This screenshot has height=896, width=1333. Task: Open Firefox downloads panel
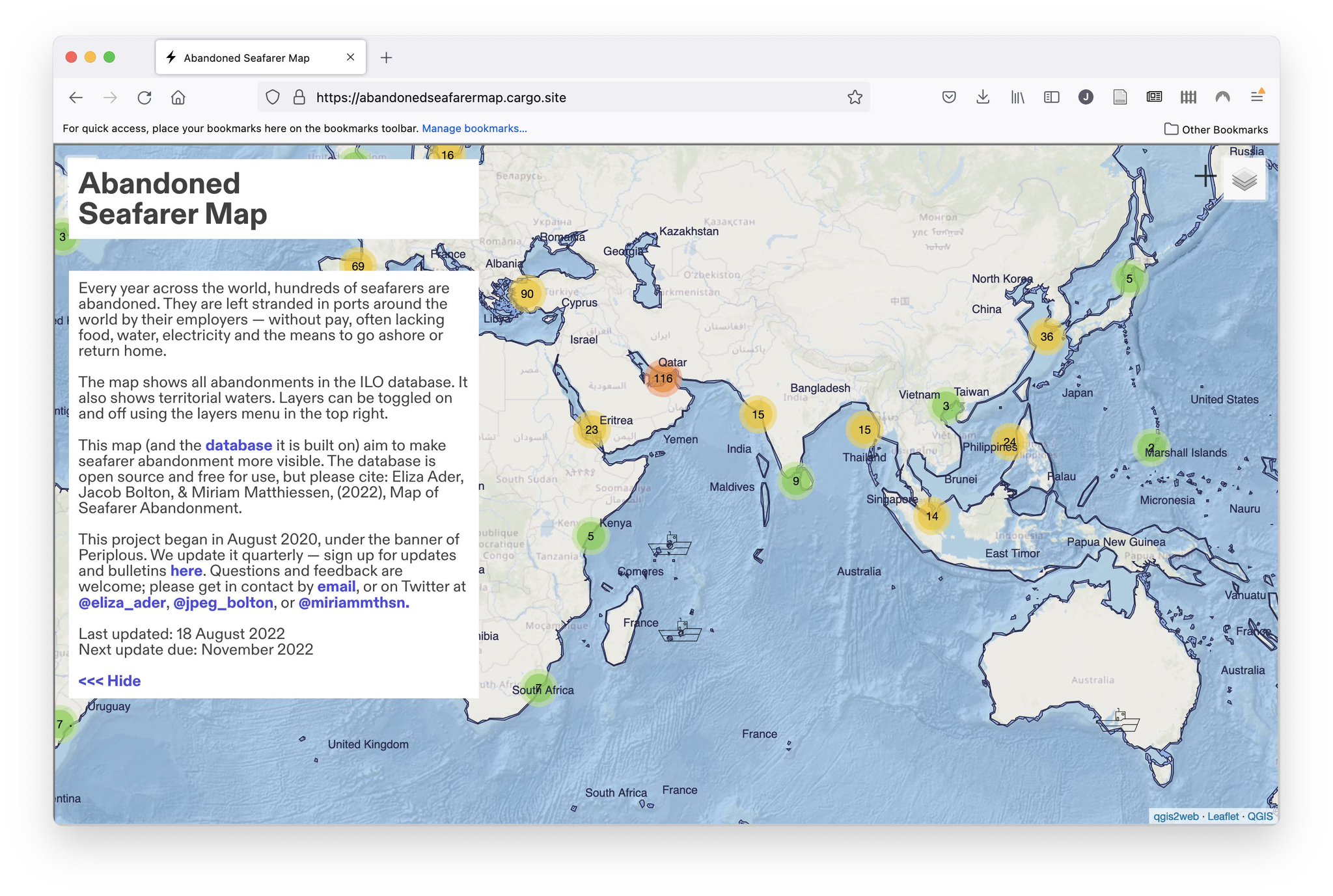[983, 98]
